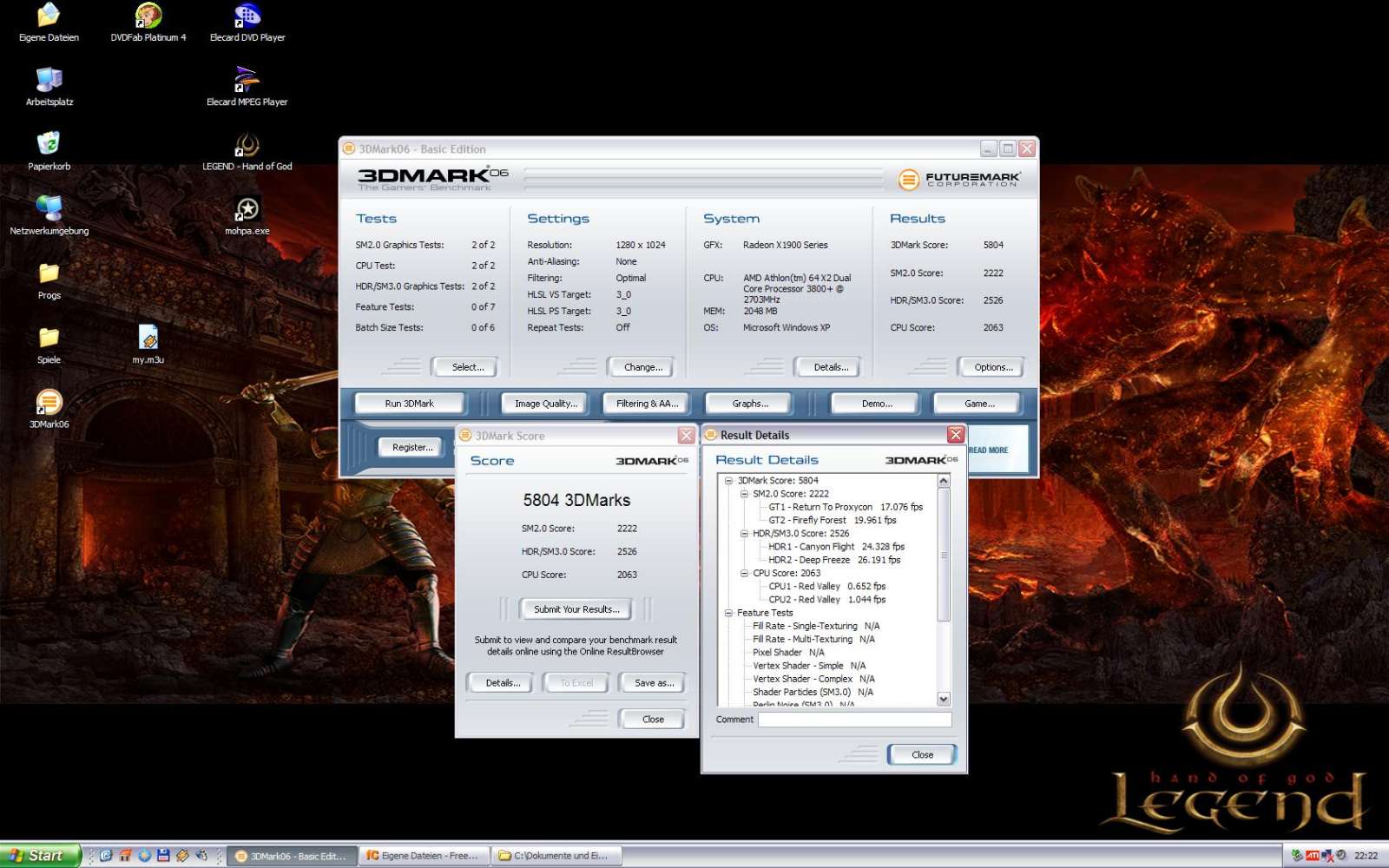Collapse the SM2.0 Score: 2222 node

tap(744, 494)
